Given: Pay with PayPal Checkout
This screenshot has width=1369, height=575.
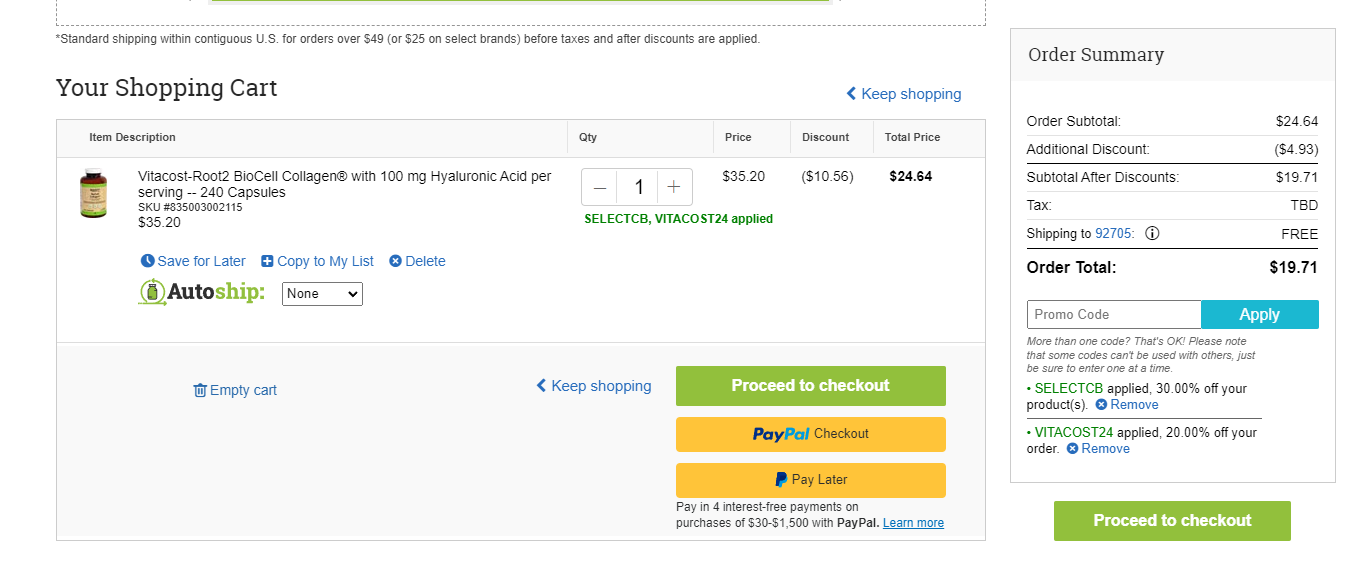Looking at the screenshot, I should click(x=811, y=434).
